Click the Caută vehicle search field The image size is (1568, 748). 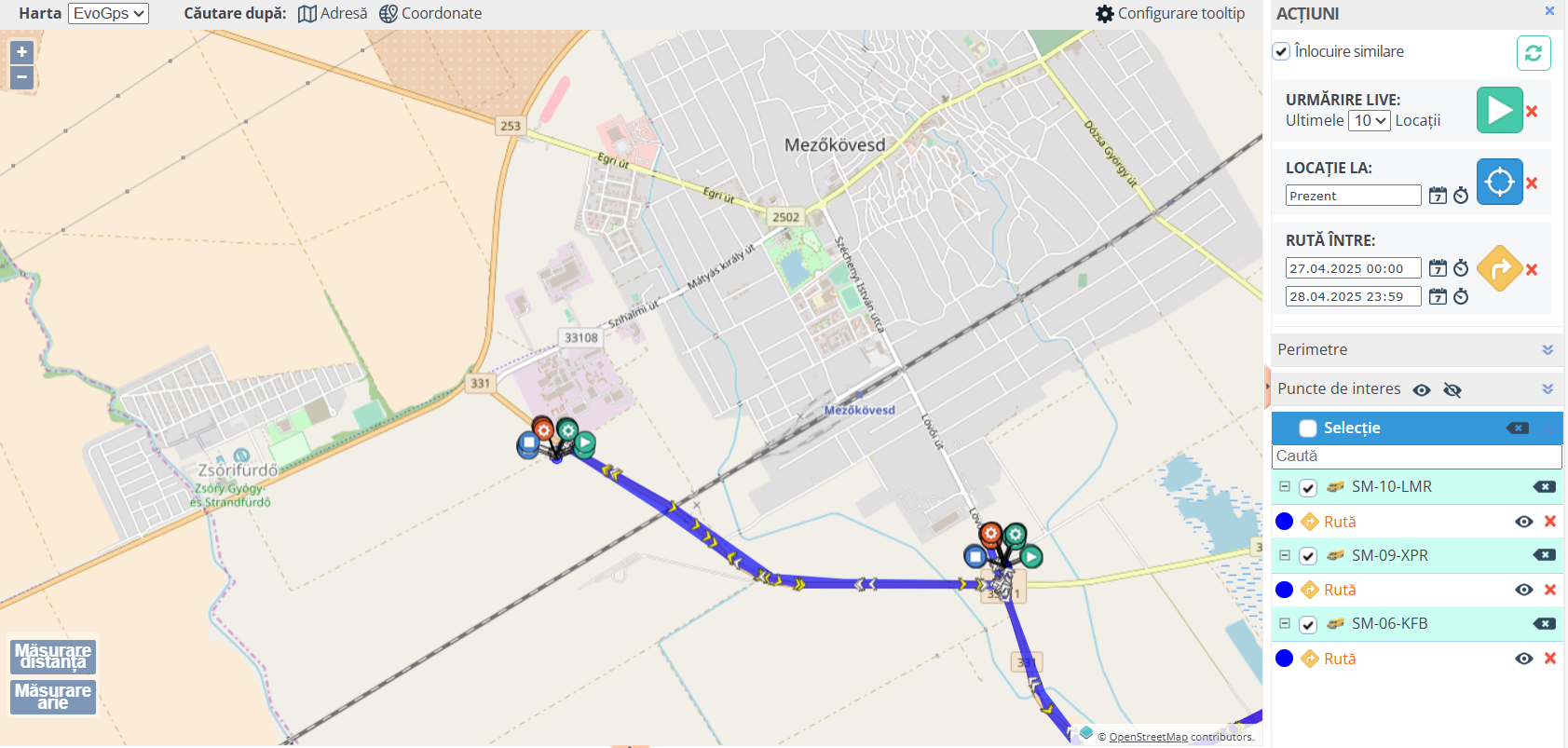pyautogui.click(x=1416, y=456)
